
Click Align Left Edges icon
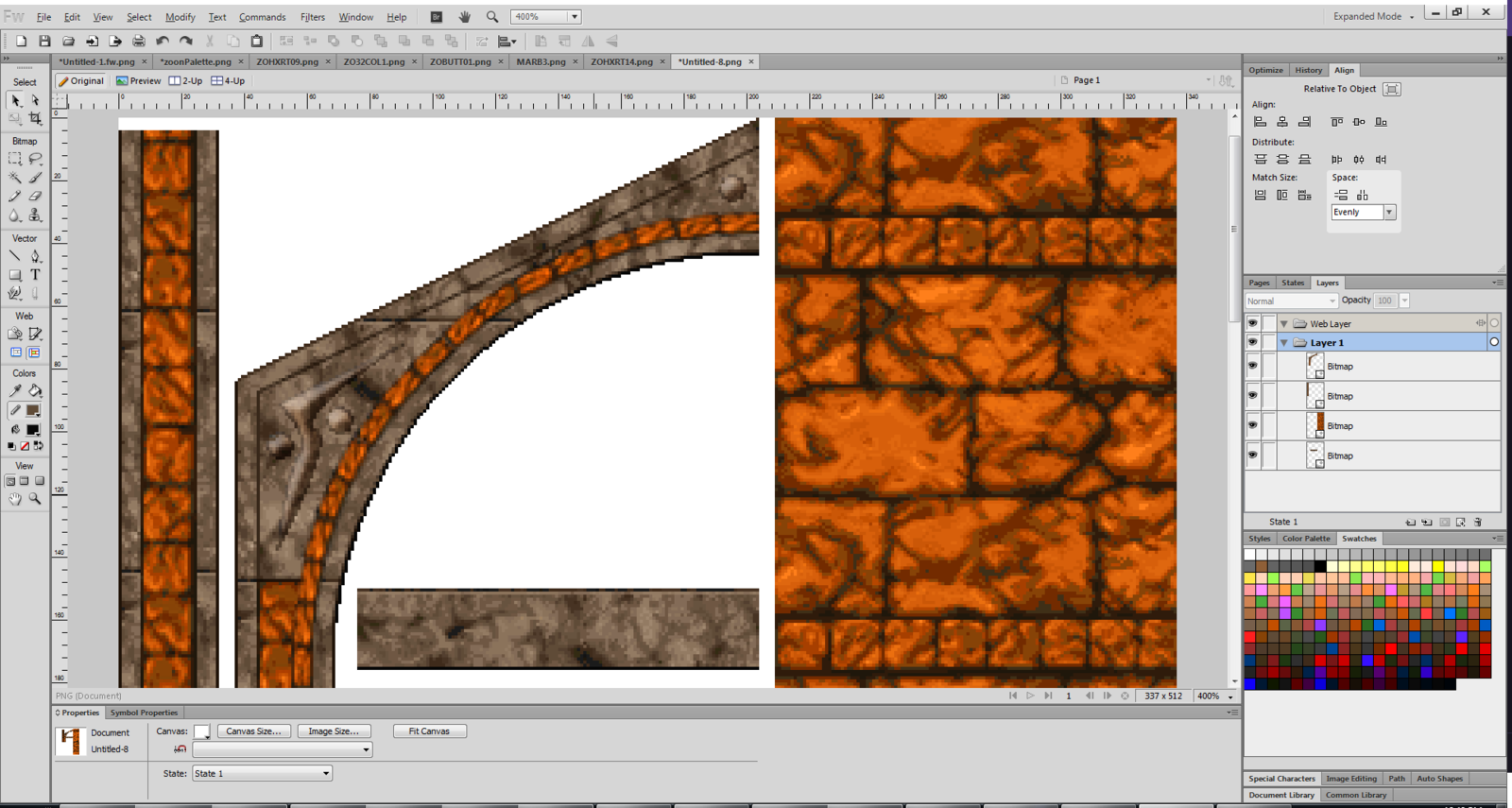[x=1260, y=122]
